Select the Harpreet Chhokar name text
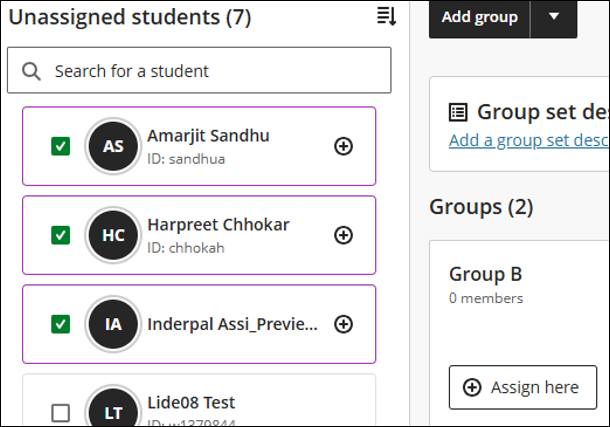Viewport: 610px width, 427px height. (218, 225)
